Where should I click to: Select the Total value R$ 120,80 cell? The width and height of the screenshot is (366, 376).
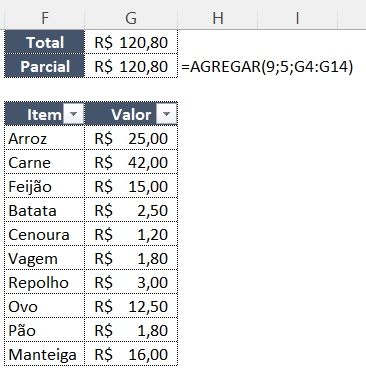pos(131,42)
